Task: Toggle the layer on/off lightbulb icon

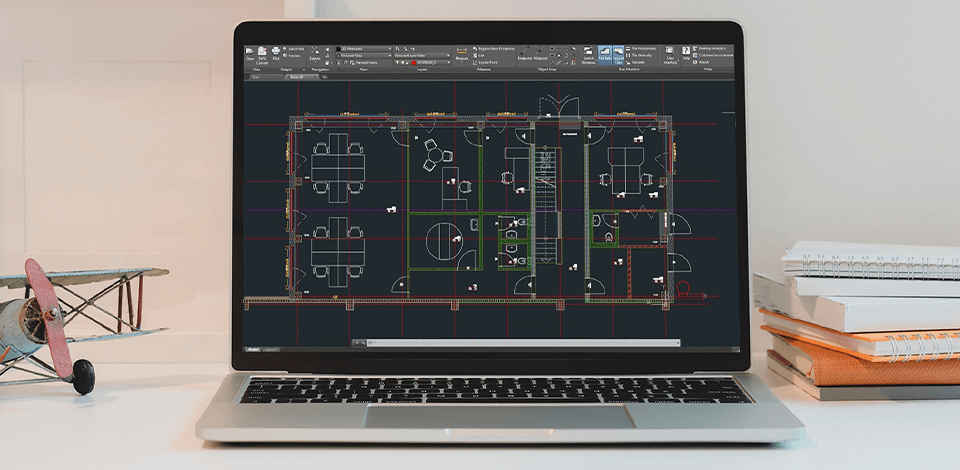Action: click(x=397, y=62)
